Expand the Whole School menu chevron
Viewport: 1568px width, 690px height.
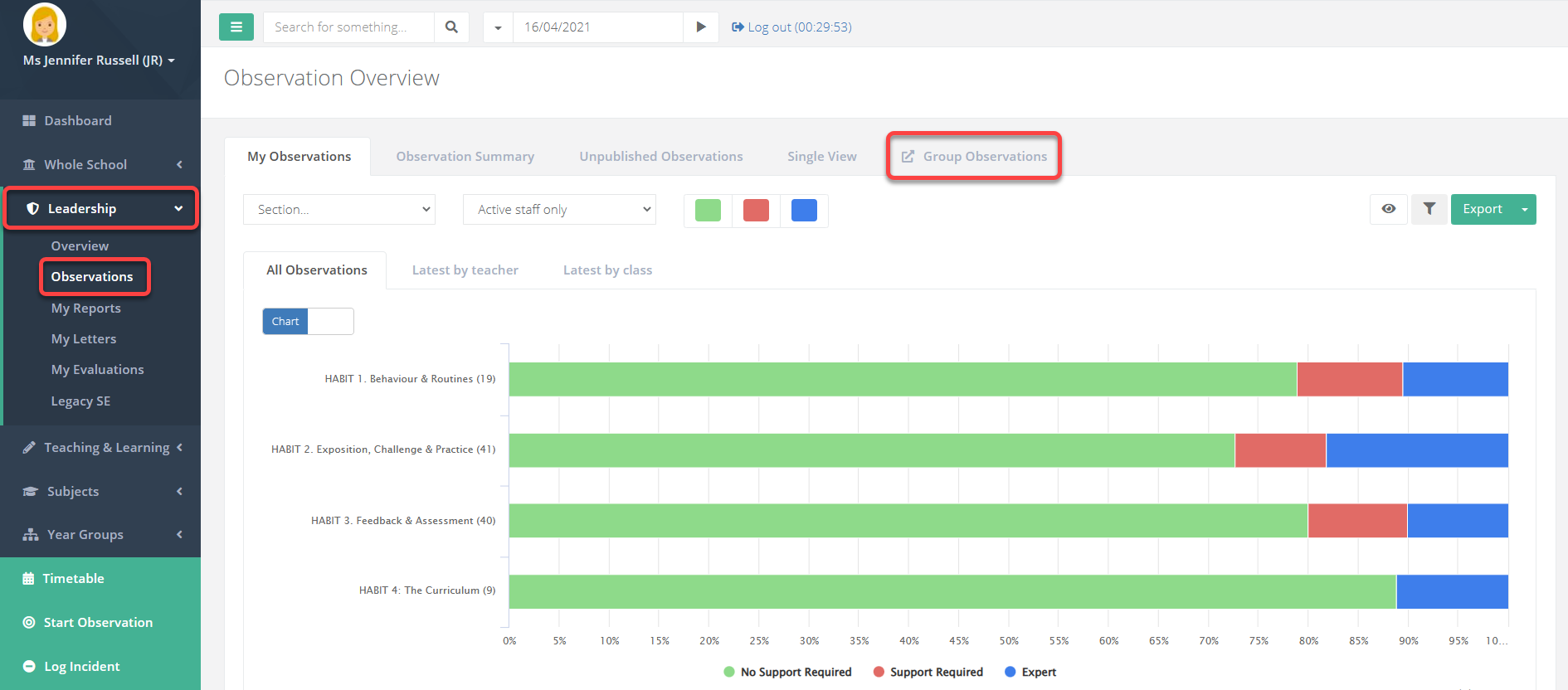tap(179, 164)
